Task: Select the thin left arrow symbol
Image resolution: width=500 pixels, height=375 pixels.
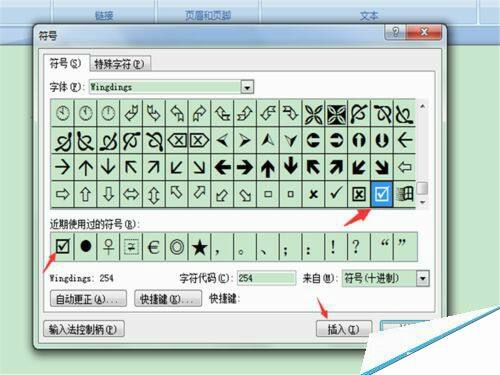Action: pyautogui.click(x=405, y=140)
